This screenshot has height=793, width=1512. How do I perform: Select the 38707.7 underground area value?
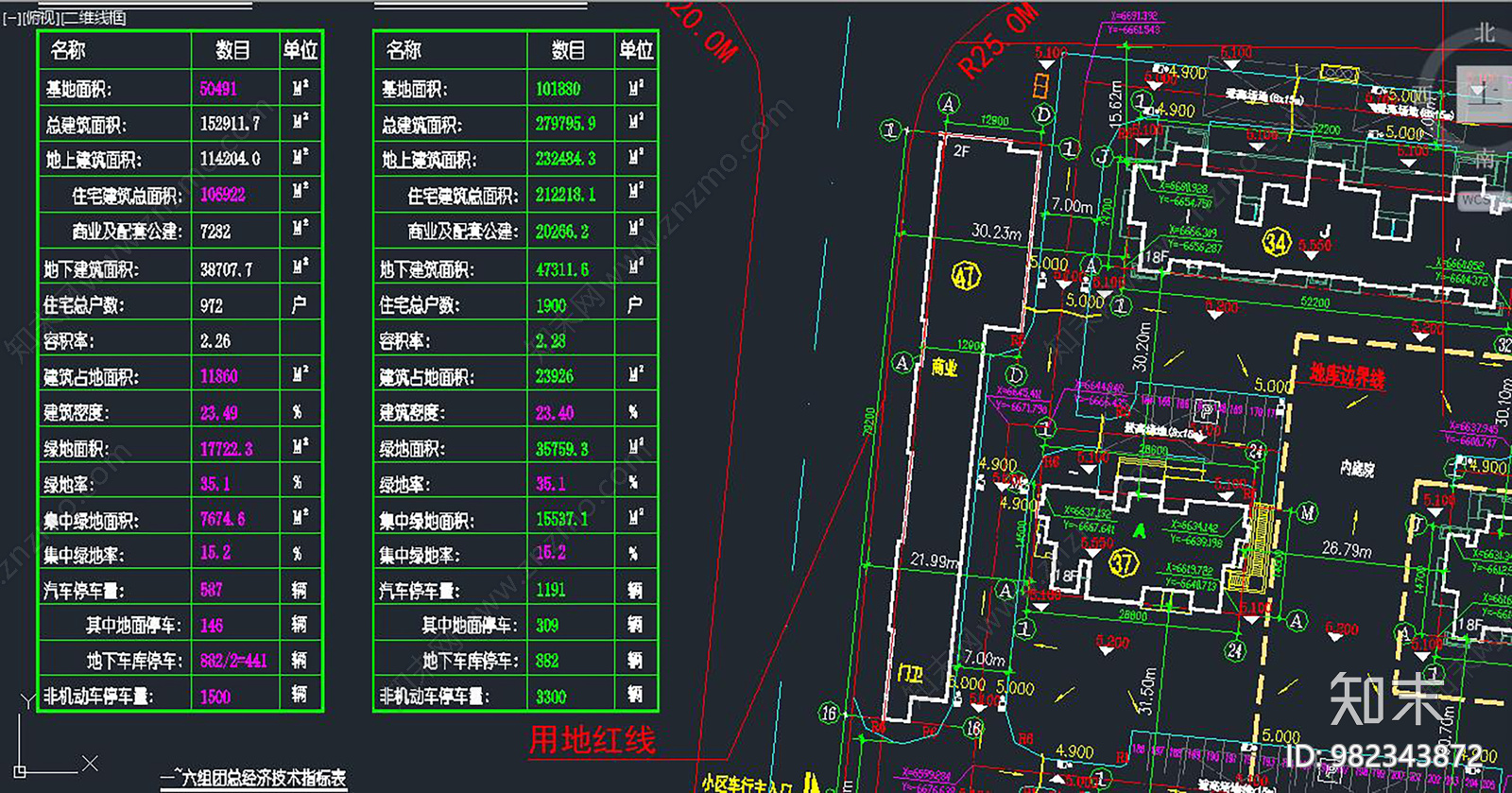coord(227,269)
